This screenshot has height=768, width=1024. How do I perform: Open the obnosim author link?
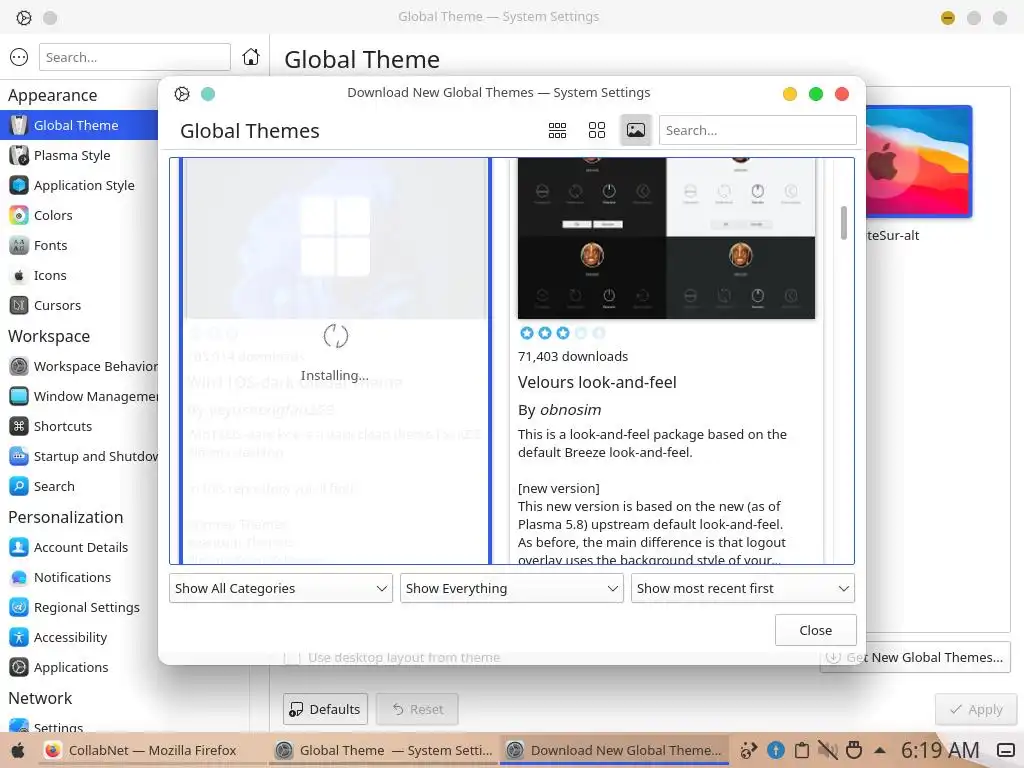[x=571, y=410]
